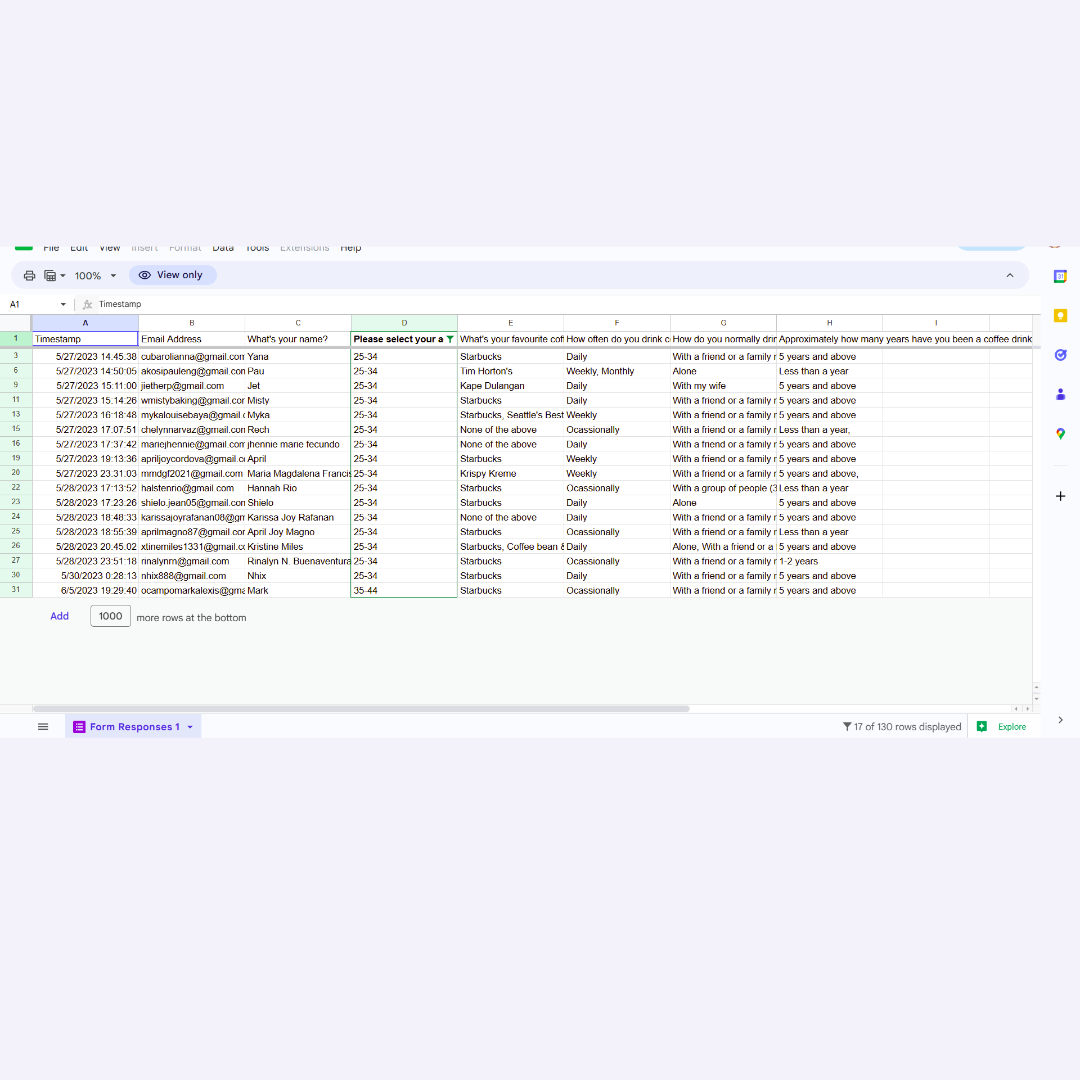Viewport: 1080px width, 1080px height.
Task: Open the View menu
Action: (110, 248)
